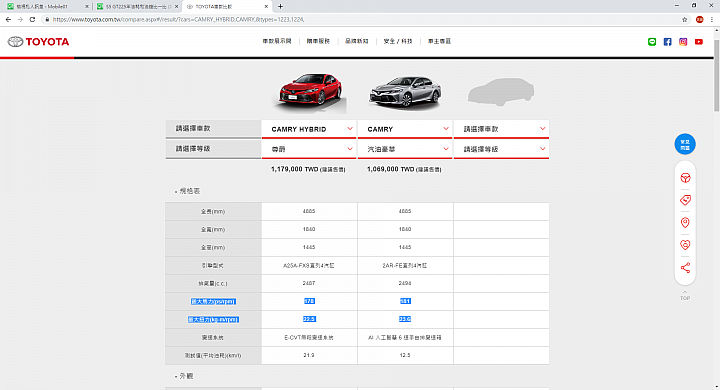Click the heart sidebar icon
The image size is (720, 390).
685,245
